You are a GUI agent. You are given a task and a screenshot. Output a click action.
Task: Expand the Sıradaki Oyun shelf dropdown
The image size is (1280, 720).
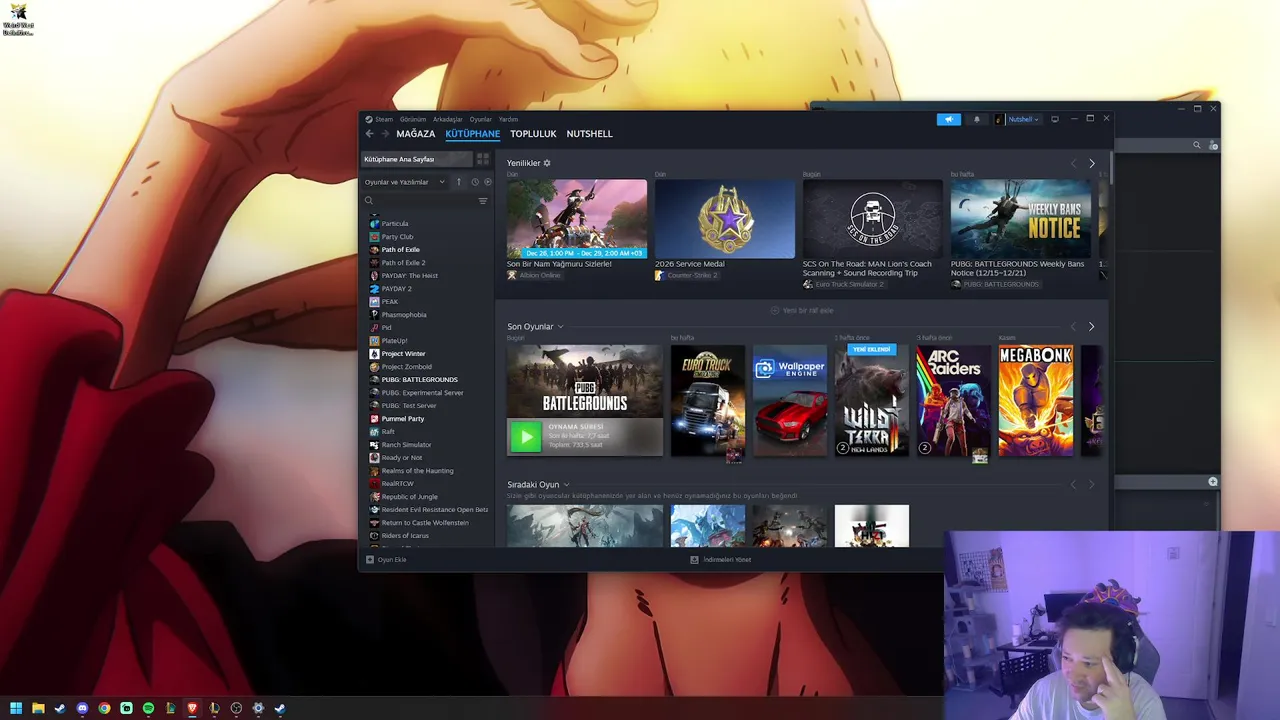click(x=566, y=485)
